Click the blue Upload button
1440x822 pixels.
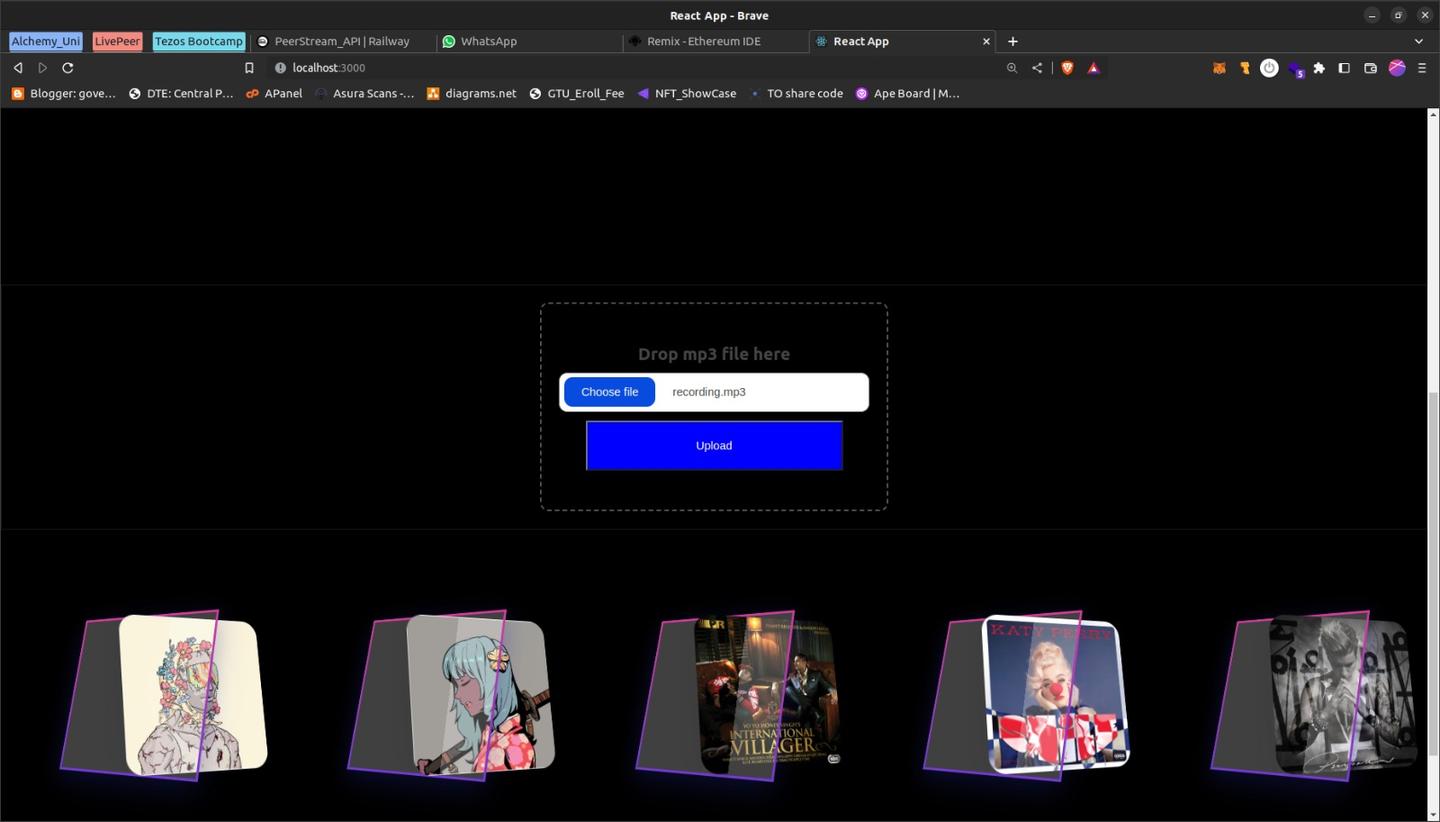point(714,445)
